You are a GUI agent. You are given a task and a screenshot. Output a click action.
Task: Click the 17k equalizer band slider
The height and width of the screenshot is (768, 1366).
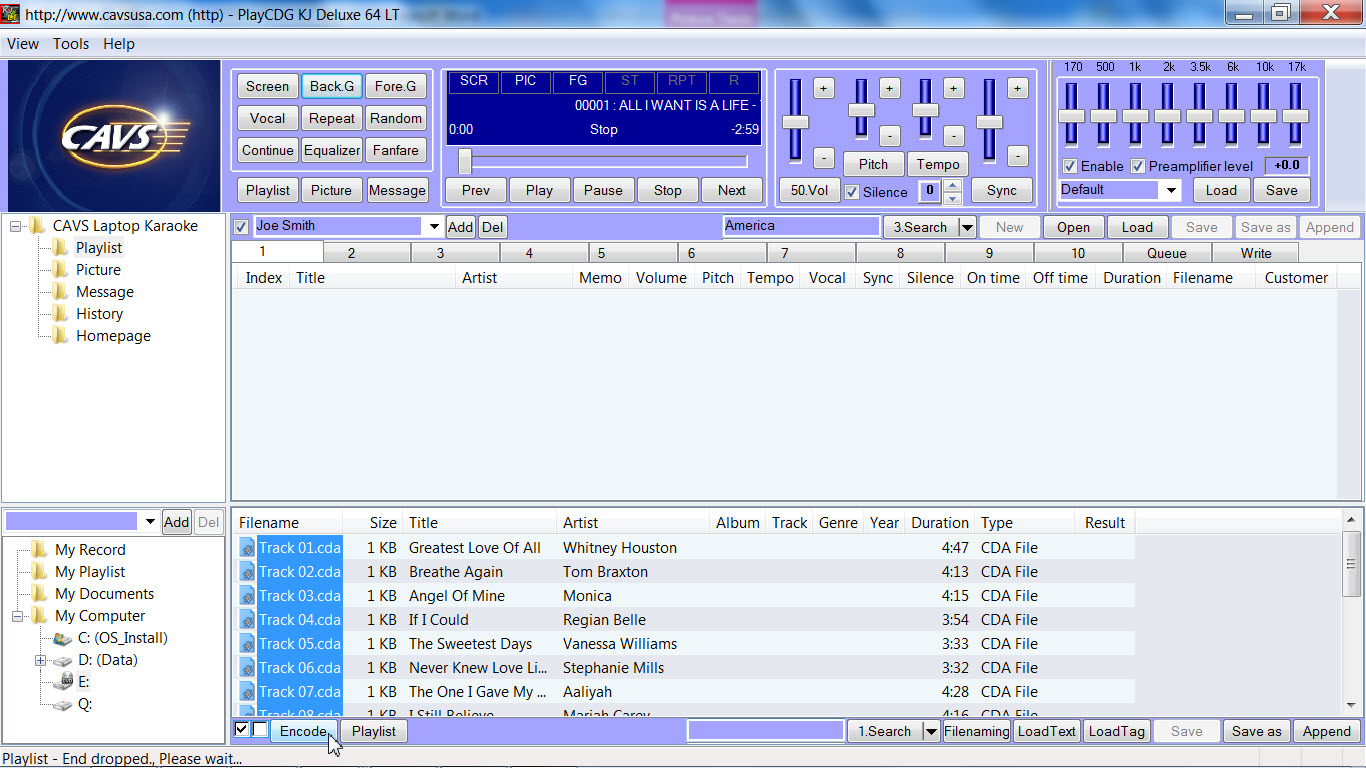1295,116
